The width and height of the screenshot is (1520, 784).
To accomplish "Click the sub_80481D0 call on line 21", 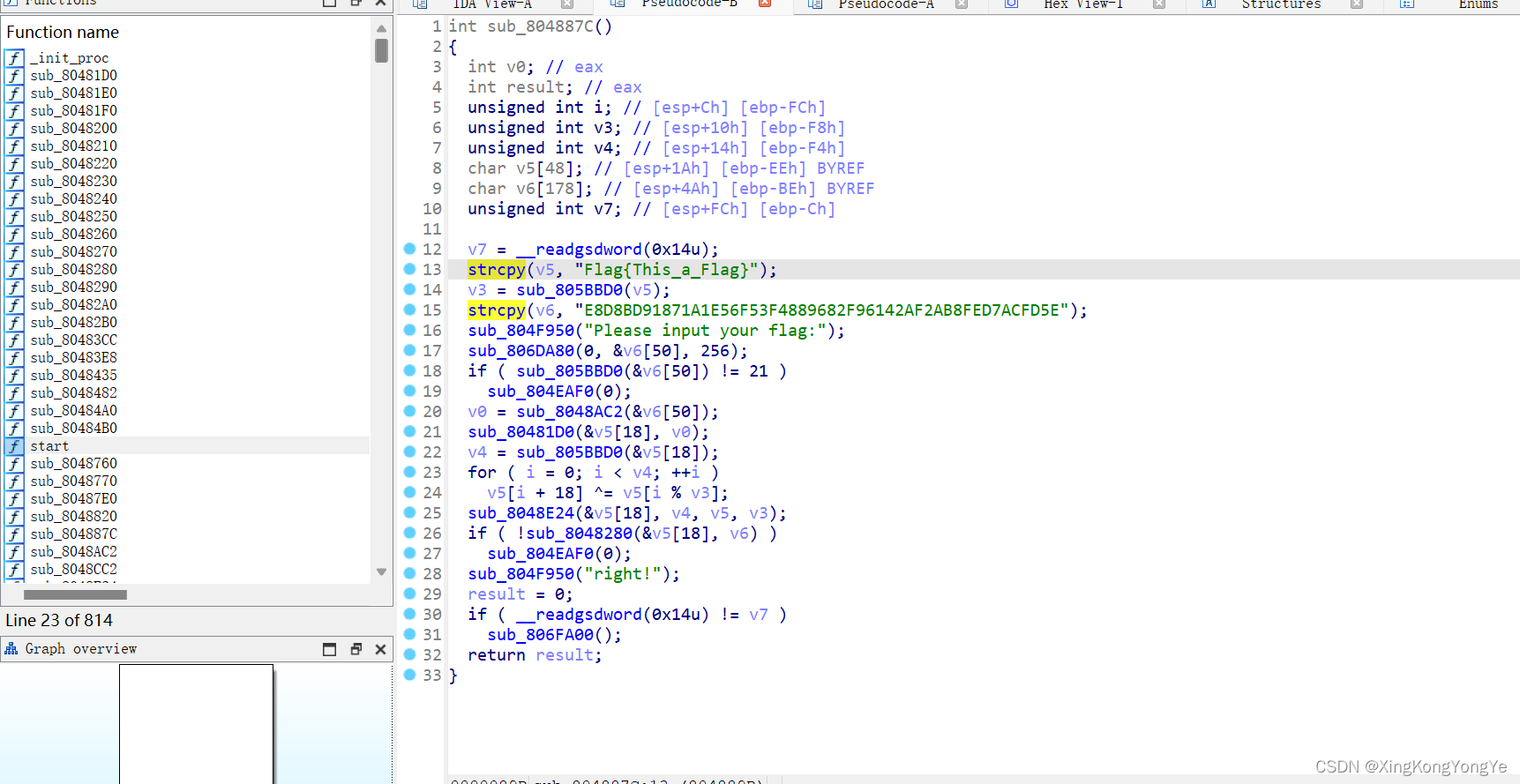I will click(521, 432).
